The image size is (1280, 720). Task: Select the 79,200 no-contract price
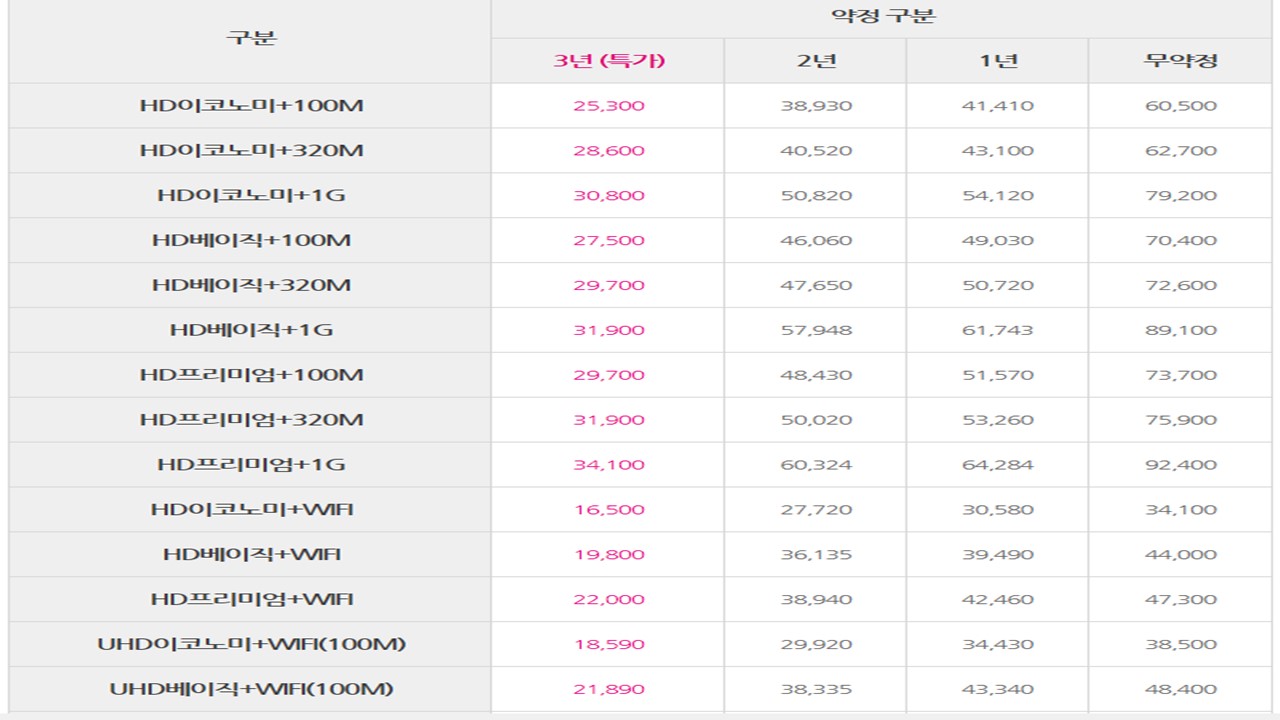click(1181, 195)
